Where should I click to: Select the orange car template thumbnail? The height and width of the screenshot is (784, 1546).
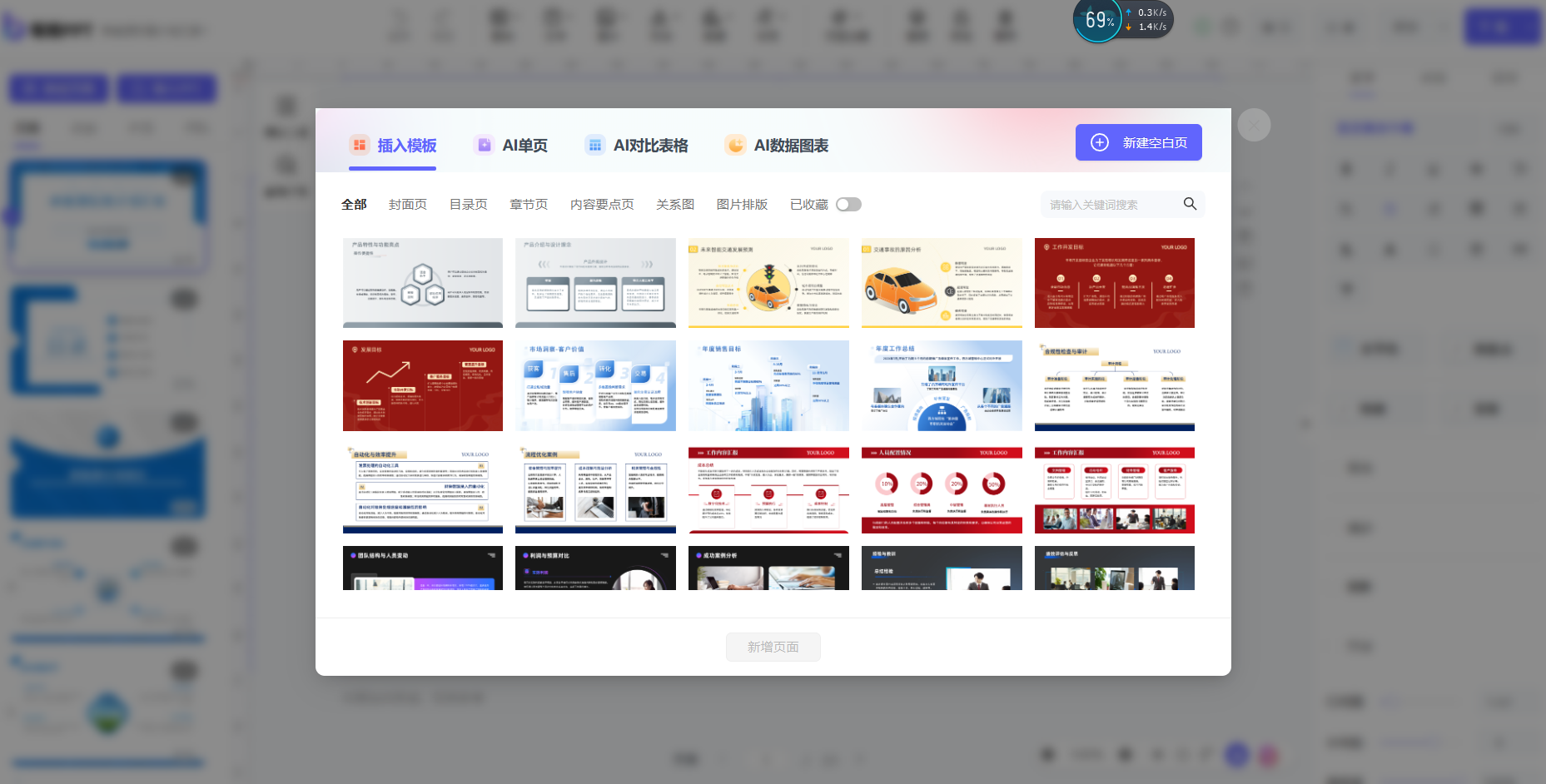pyautogui.click(x=942, y=283)
